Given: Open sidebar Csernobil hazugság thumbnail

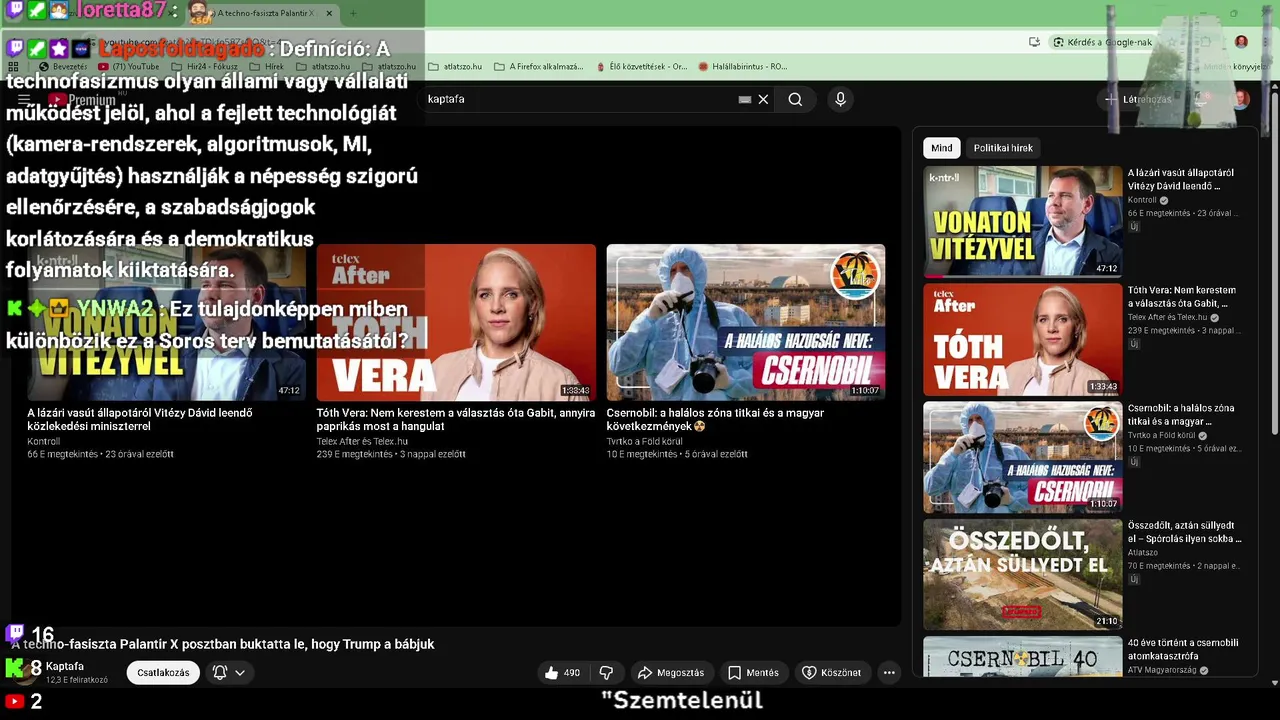Looking at the screenshot, I should 1022,456.
